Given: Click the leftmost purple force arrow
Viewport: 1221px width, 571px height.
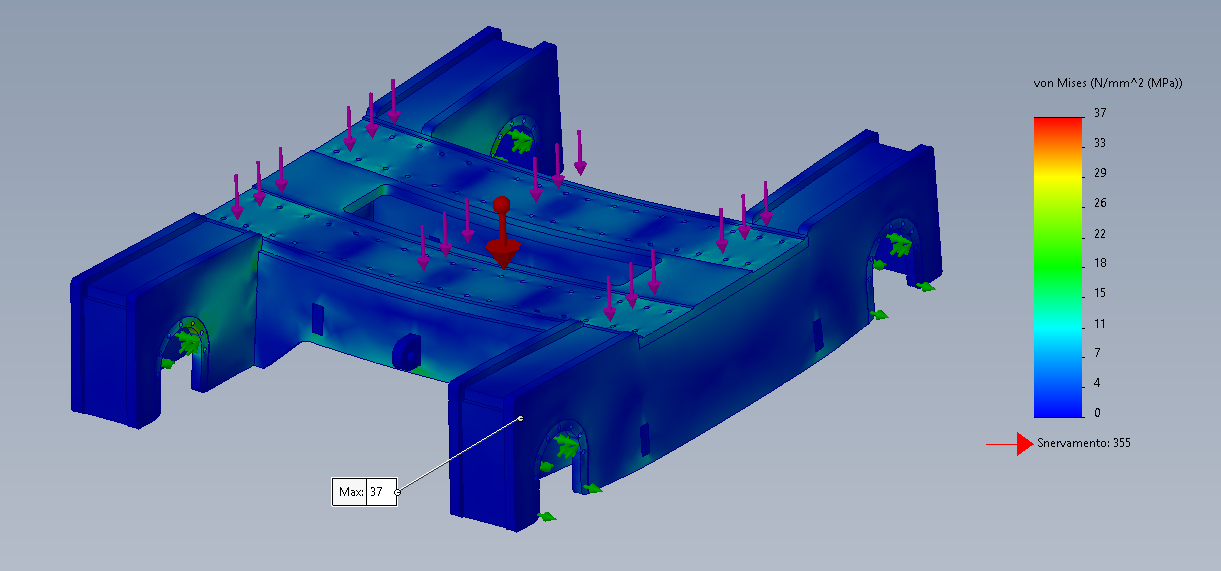Looking at the screenshot, I should click(237, 198).
